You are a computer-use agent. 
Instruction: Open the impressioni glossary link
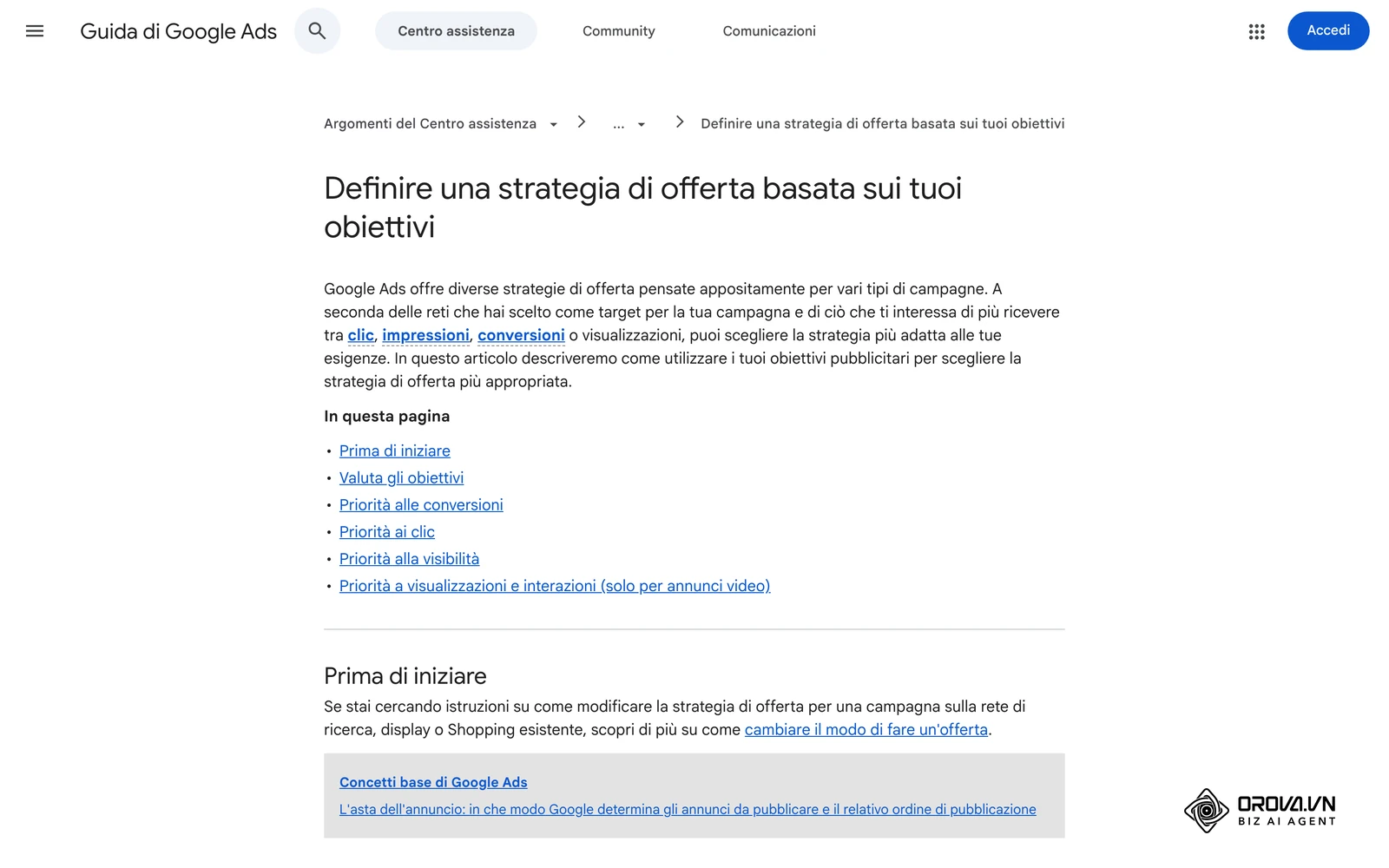click(x=425, y=335)
